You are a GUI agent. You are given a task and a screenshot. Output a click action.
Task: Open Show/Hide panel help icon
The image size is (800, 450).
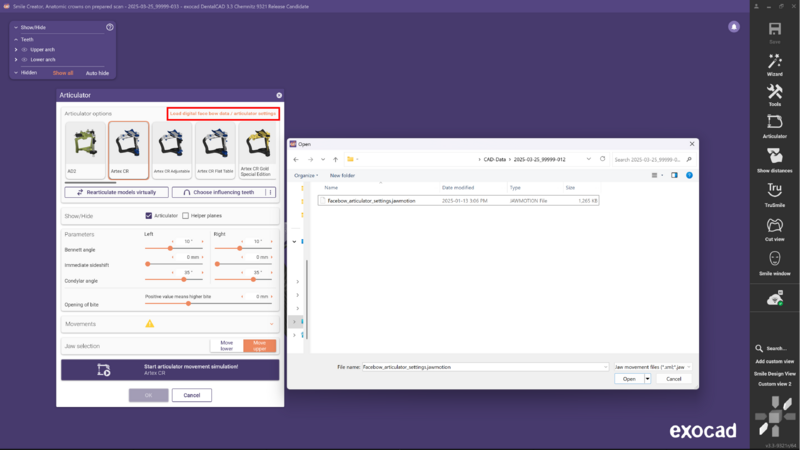pyautogui.click(x=110, y=27)
